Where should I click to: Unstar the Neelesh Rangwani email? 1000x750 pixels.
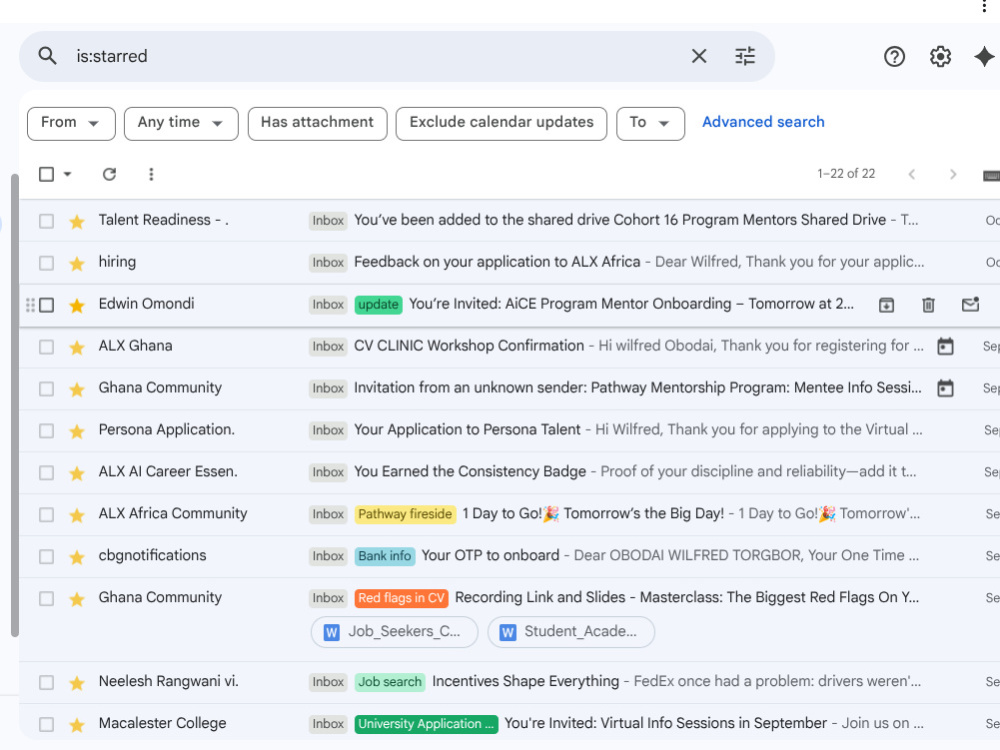[77, 683]
